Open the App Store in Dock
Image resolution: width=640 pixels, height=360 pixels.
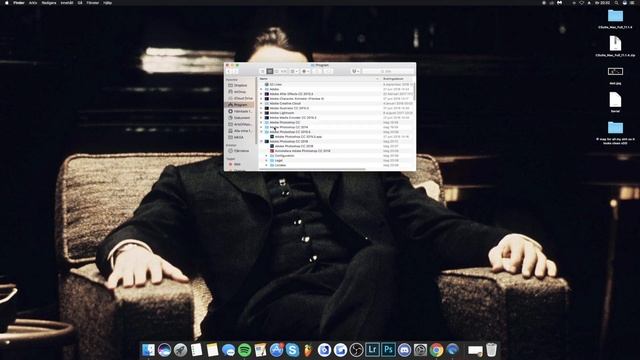tap(276, 350)
